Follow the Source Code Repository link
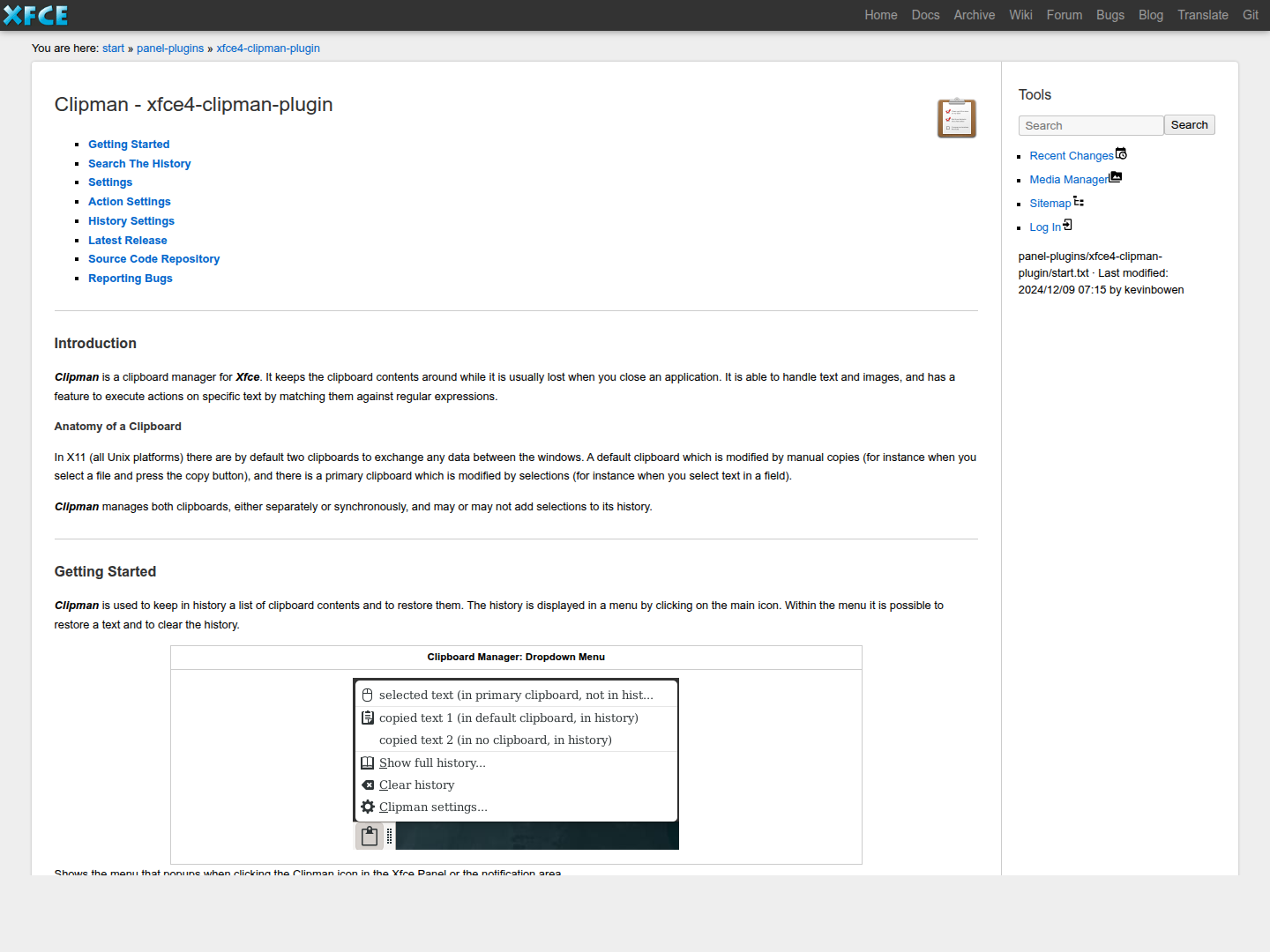Image resolution: width=1270 pixels, height=952 pixels. 154,259
